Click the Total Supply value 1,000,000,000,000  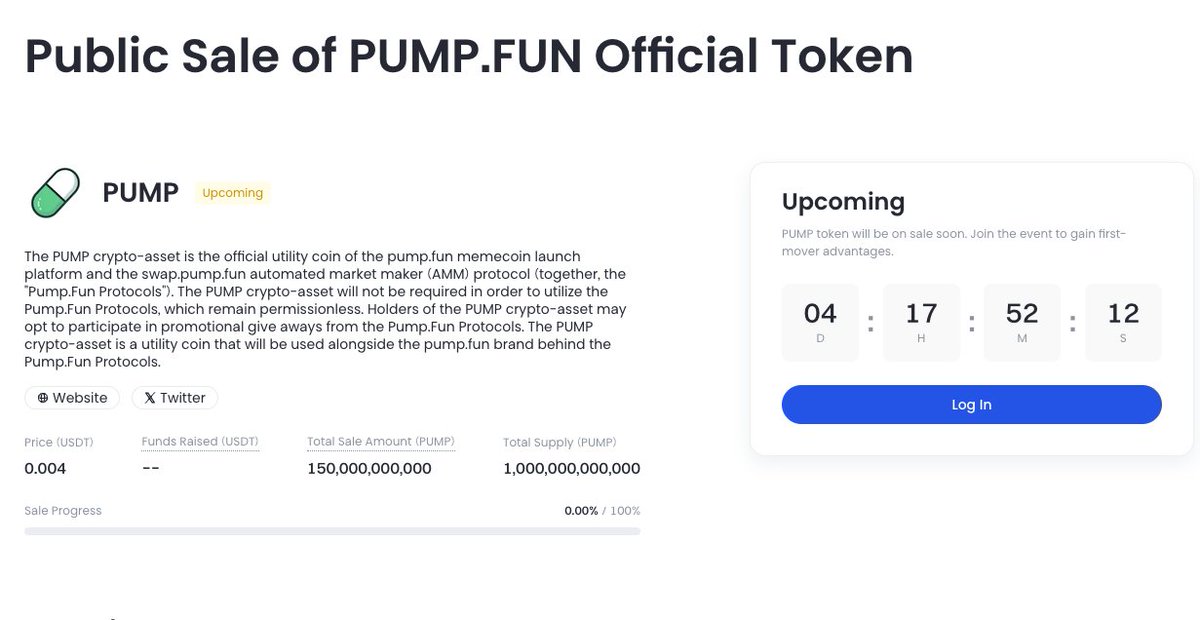(572, 468)
